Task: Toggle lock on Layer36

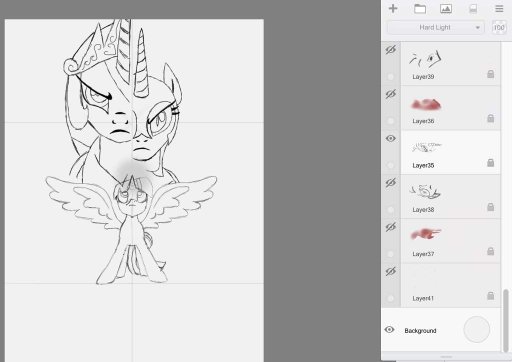Action: pyautogui.click(x=490, y=118)
